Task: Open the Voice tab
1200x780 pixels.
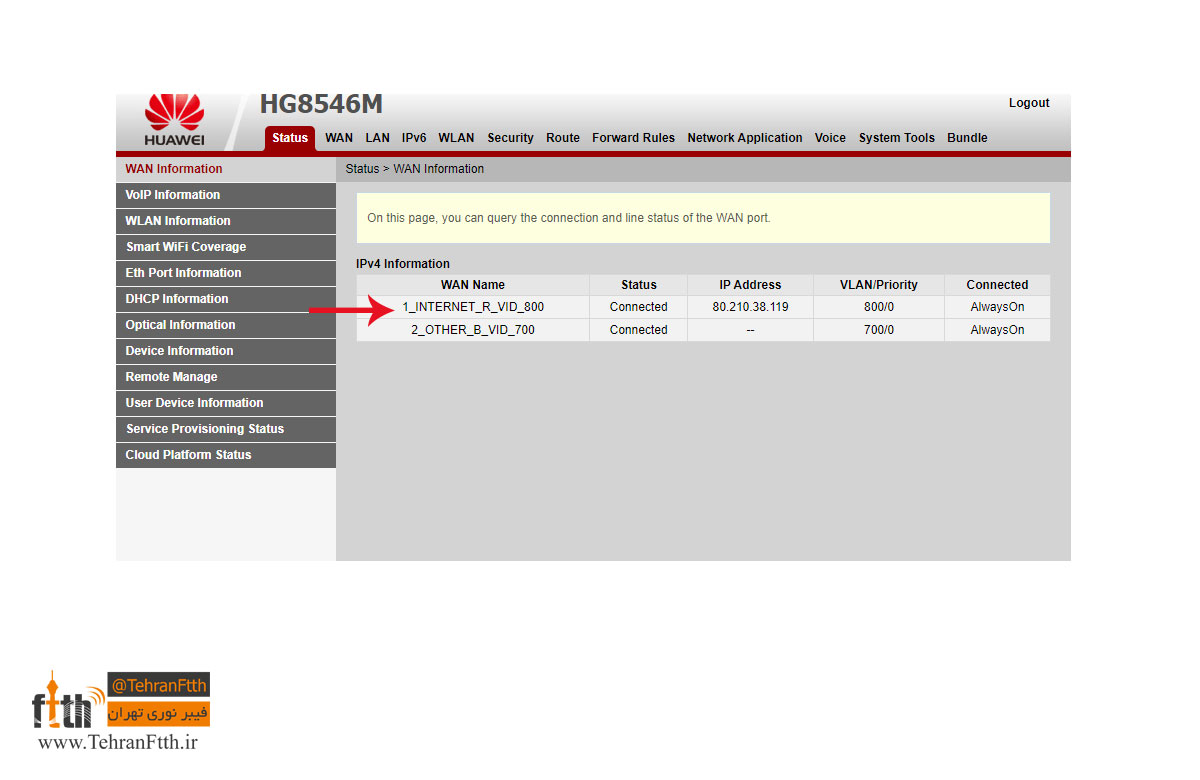Action: point(830,138)
